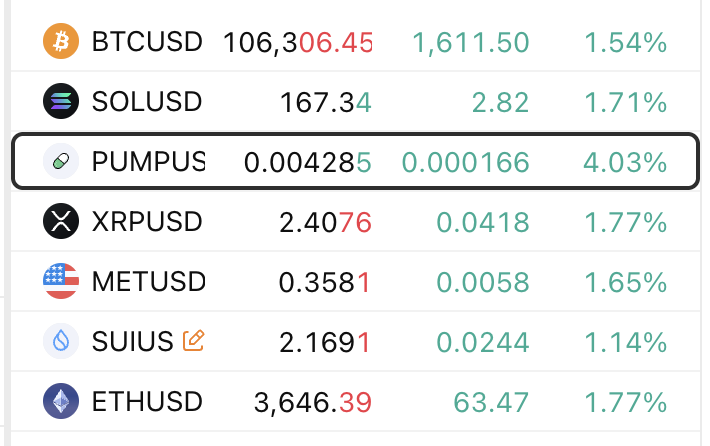Click the XRP logo icon

[61, 222]
